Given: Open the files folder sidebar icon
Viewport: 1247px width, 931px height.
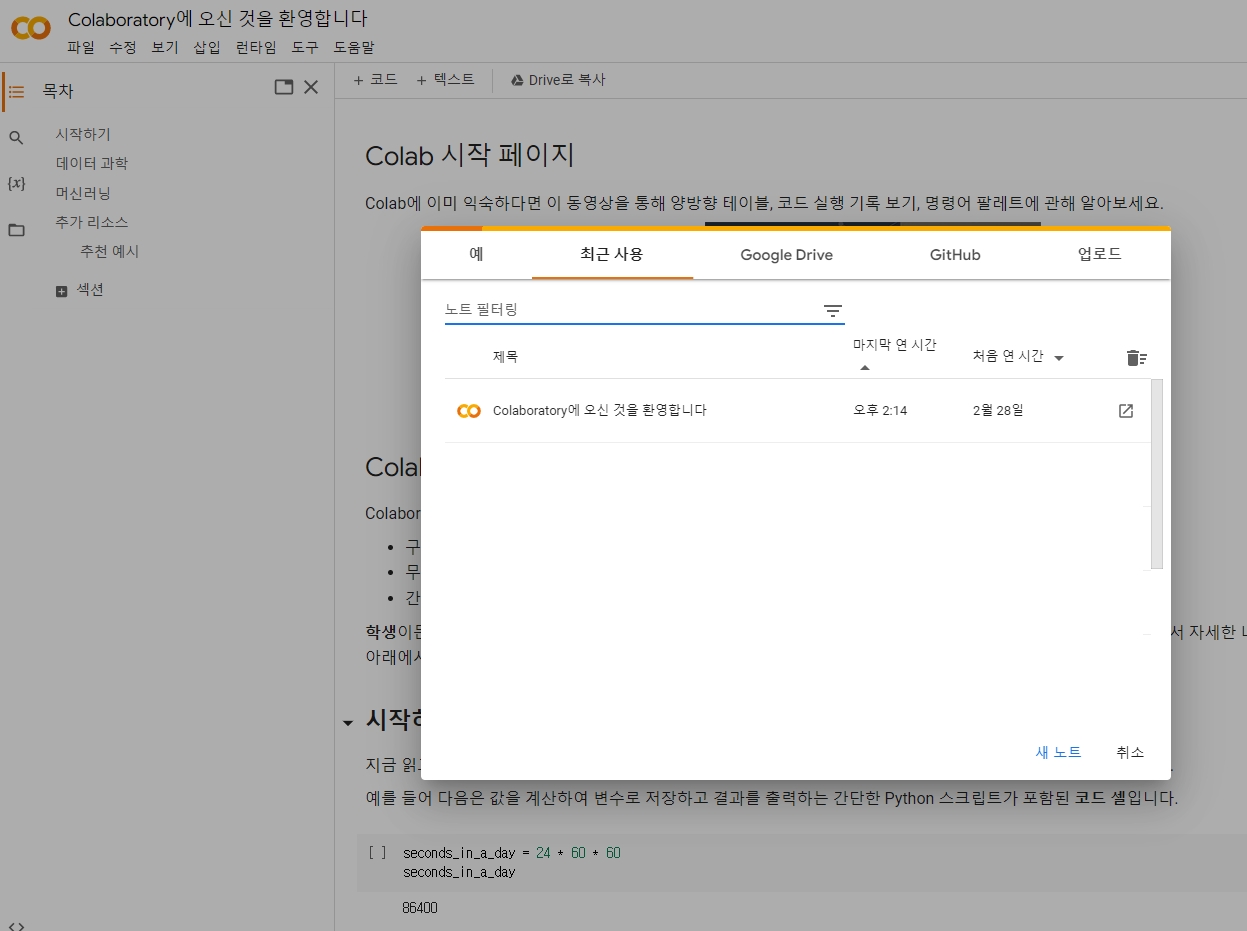Looking at the screenshot, I should click(x=16, y=230).
